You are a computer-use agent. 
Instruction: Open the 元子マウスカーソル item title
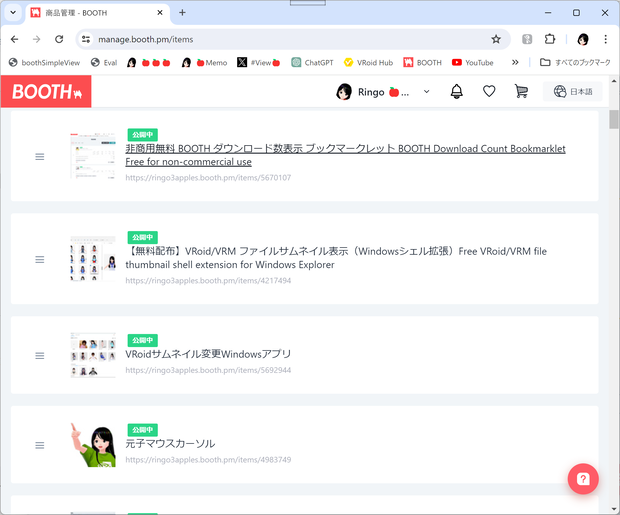170,443
